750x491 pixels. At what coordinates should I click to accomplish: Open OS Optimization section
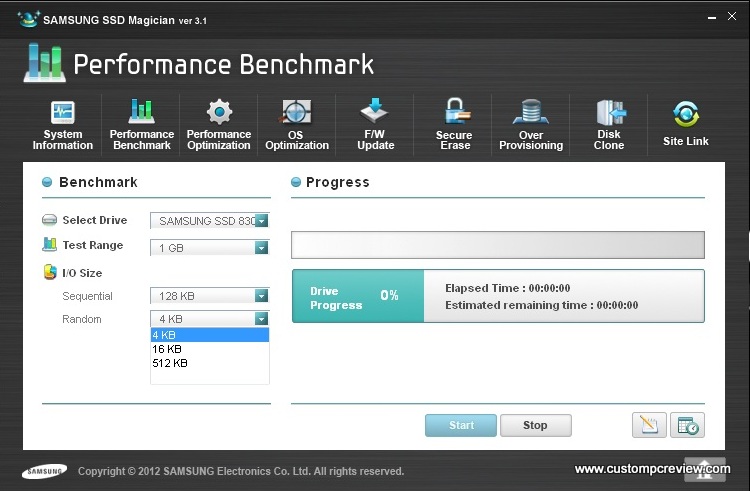click(x=297, y=125)
